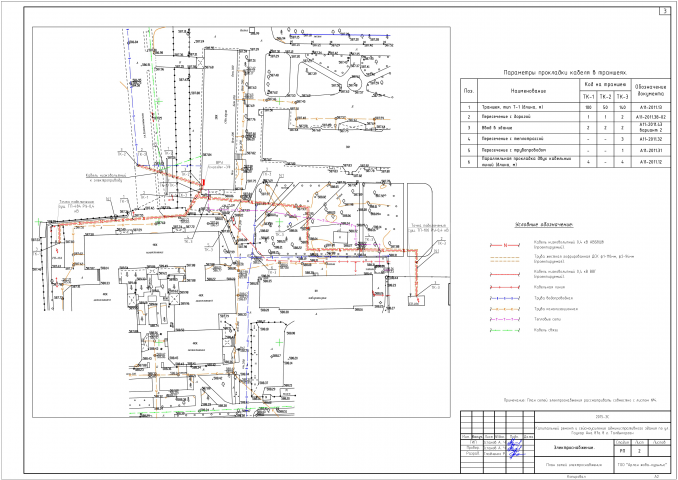This screenshot has width=678, height=480.
Task: Click the legend text about corrugated pipe 'Труба жесткая гофрированная'
Action: coord(584,259)
